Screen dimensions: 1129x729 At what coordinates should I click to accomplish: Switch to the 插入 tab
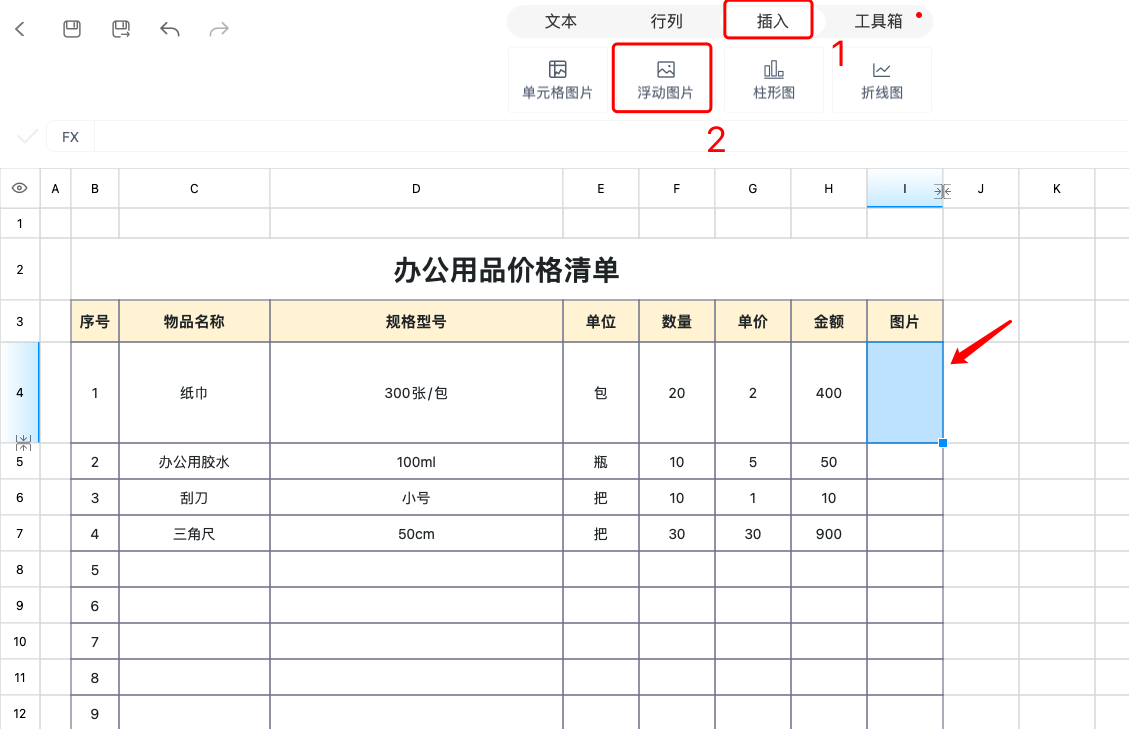772,22
